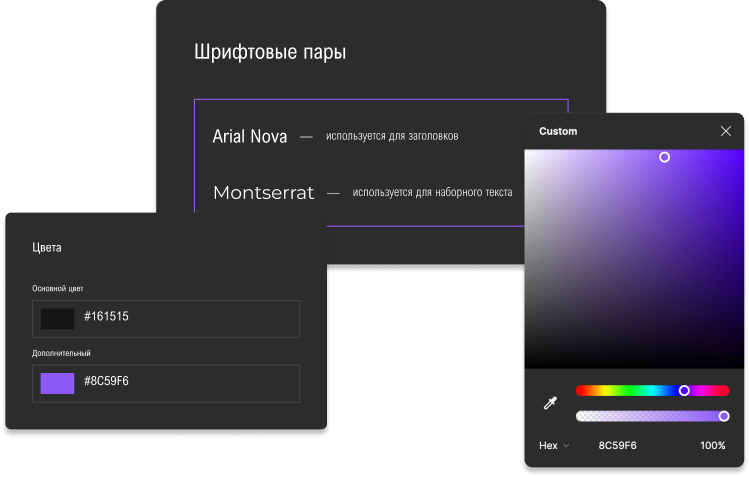Click the "Шрифтовые пары" heading
The height and width of the screenshot is (477, 749).
pyautogui.click(x=270, y=52)
